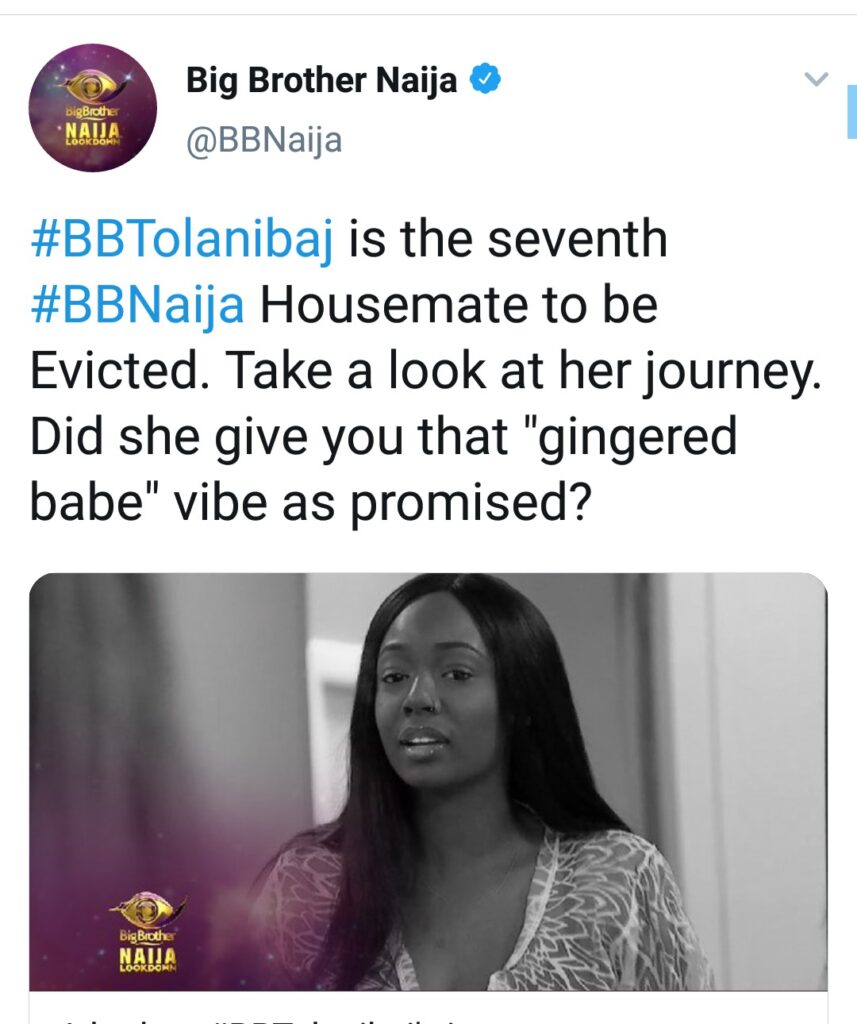
Task: Open the Big Brother Naija display name
Action: click(x=321, y=81)
